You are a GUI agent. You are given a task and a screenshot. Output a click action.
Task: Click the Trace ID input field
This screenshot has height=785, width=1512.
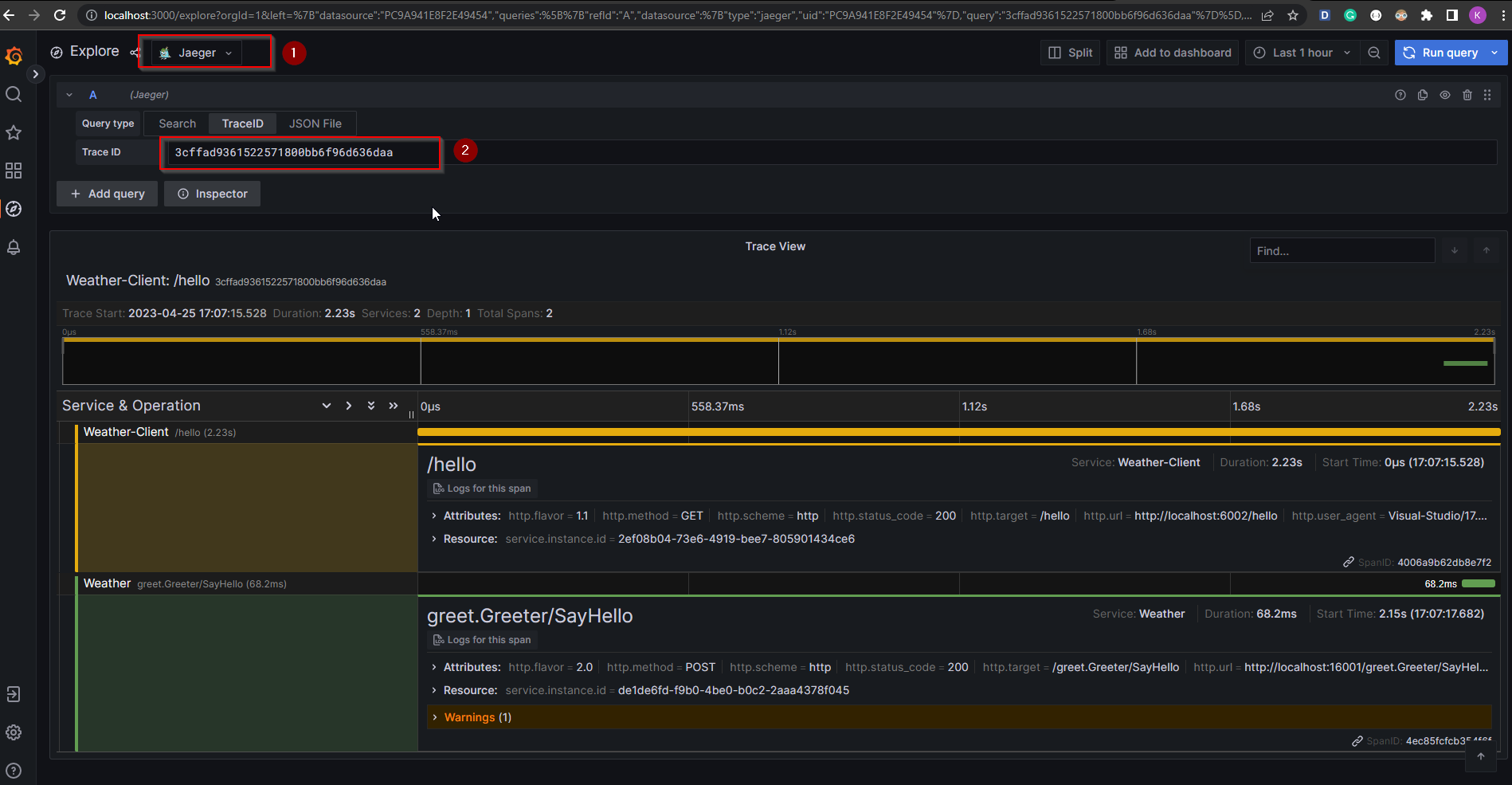pos(832,152)
